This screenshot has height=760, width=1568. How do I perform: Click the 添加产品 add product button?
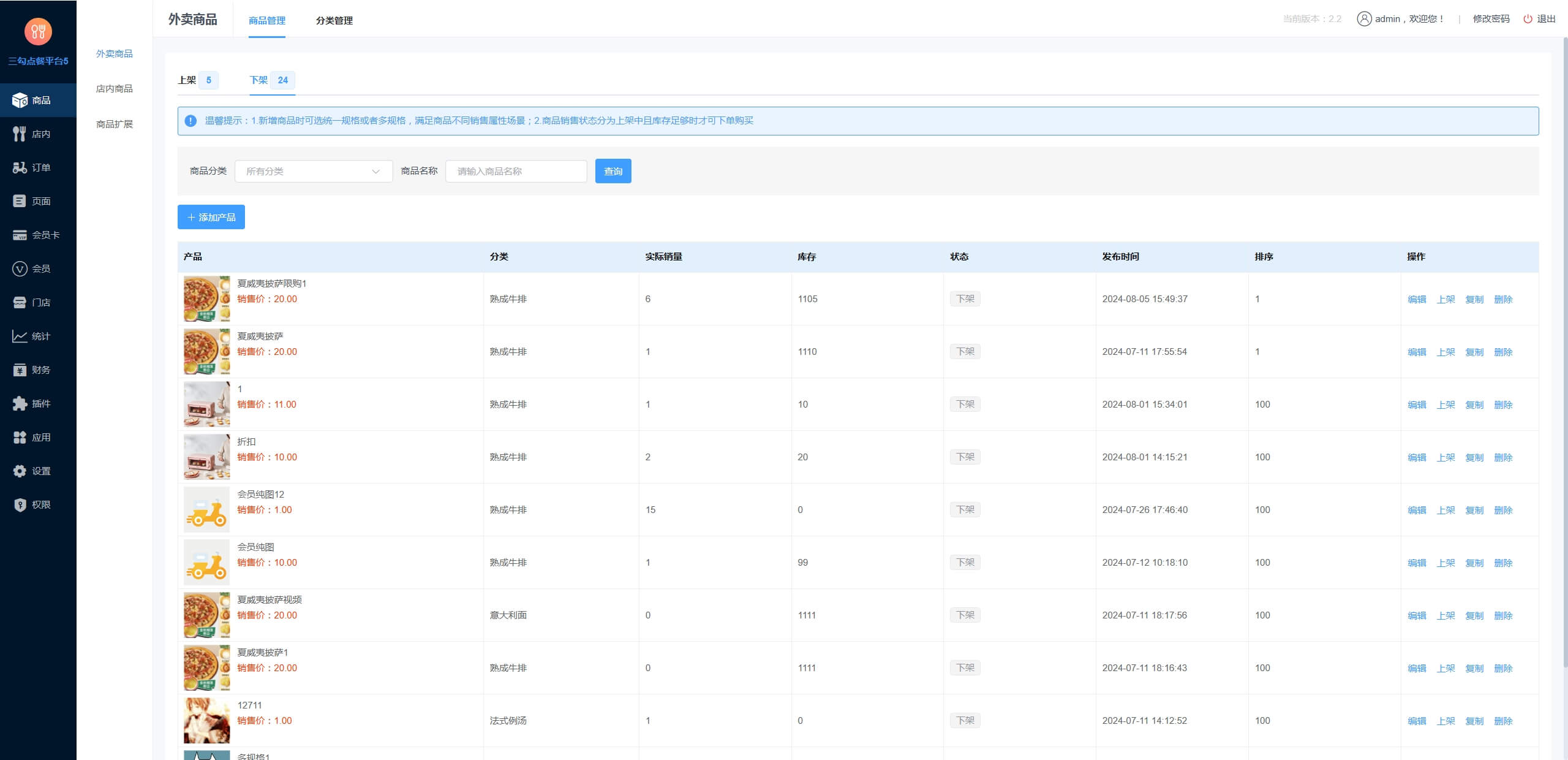pos(211,216)
